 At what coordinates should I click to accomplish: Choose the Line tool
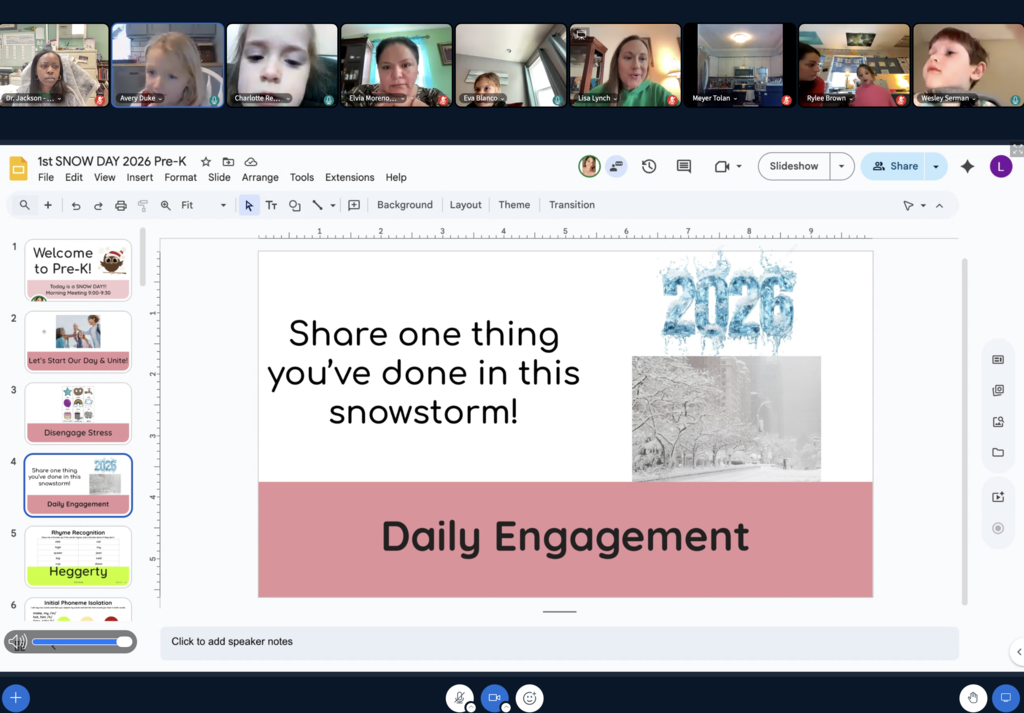click(x=318, y=204)
